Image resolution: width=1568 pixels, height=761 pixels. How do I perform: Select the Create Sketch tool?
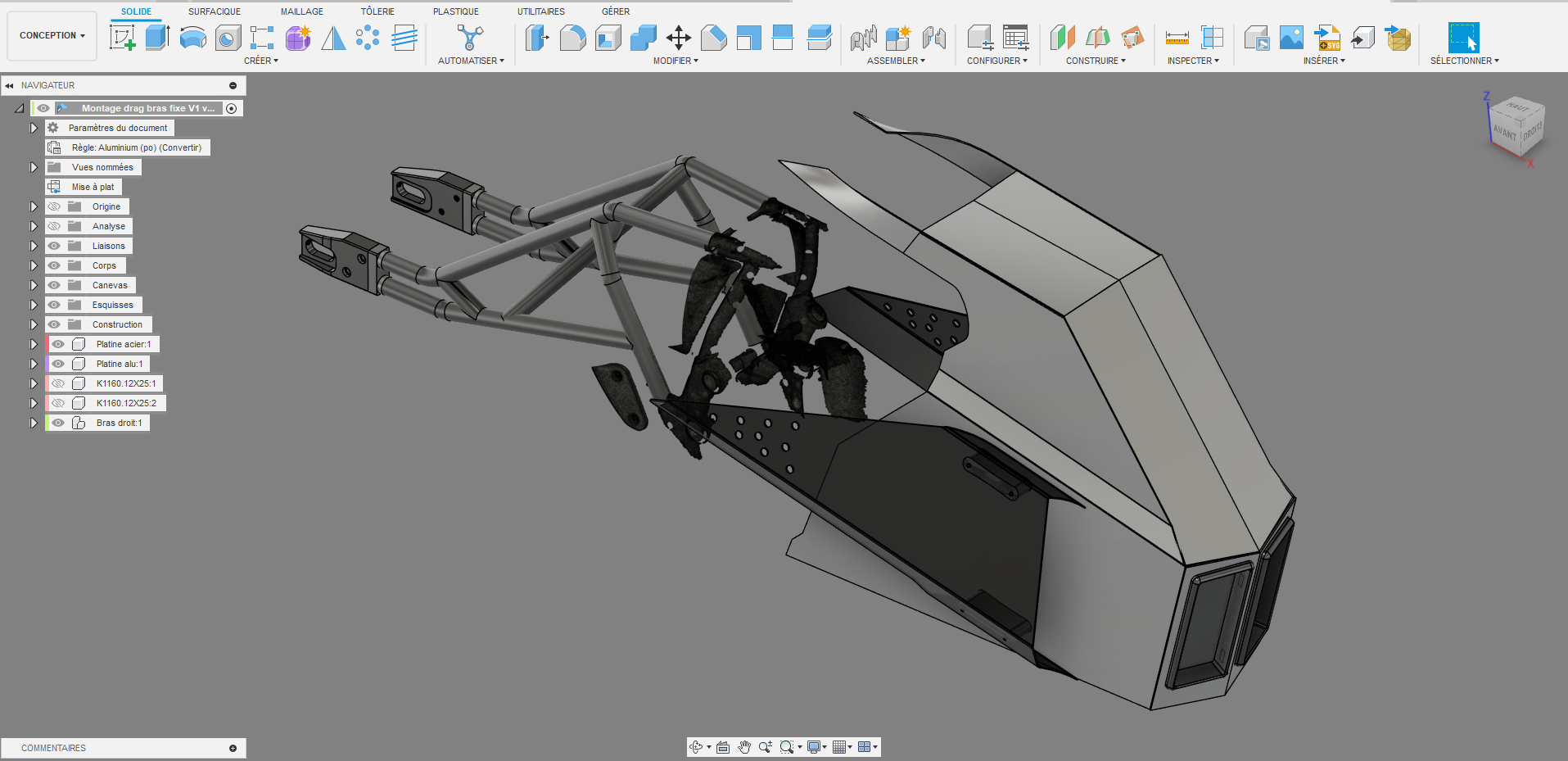tap(123, 38)
